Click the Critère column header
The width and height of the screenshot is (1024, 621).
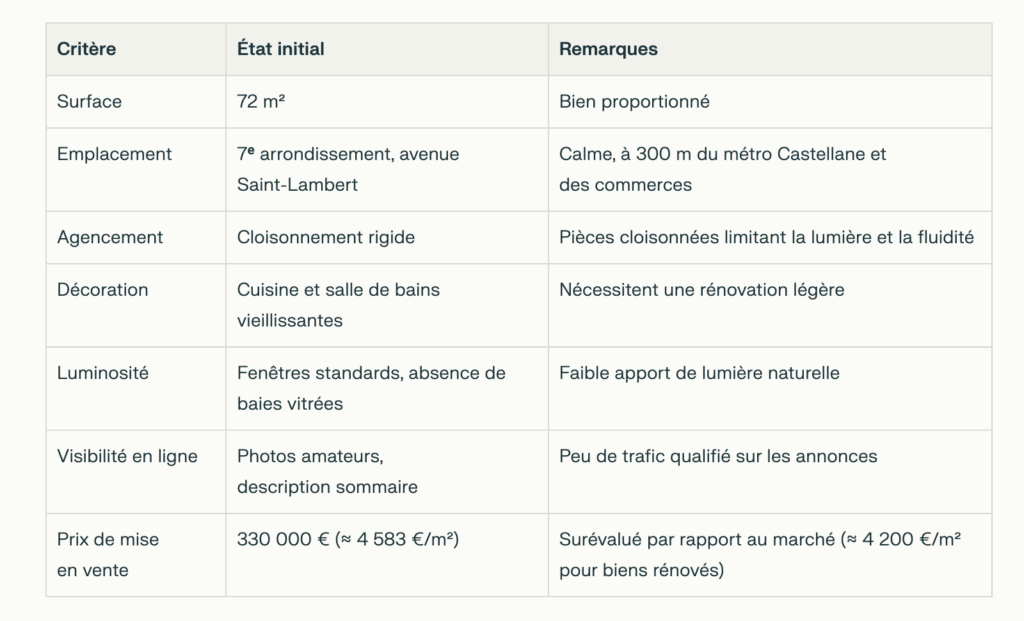click(x=86, y=49)
